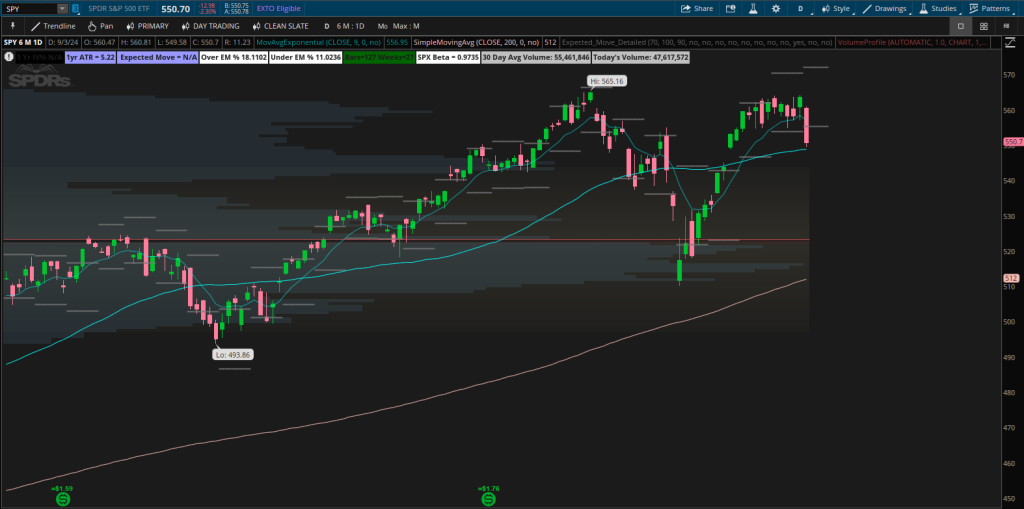The image size is (1024, 509).
Task: Apply the CLEAN SLATE chart style
Action: pos(280,26)
